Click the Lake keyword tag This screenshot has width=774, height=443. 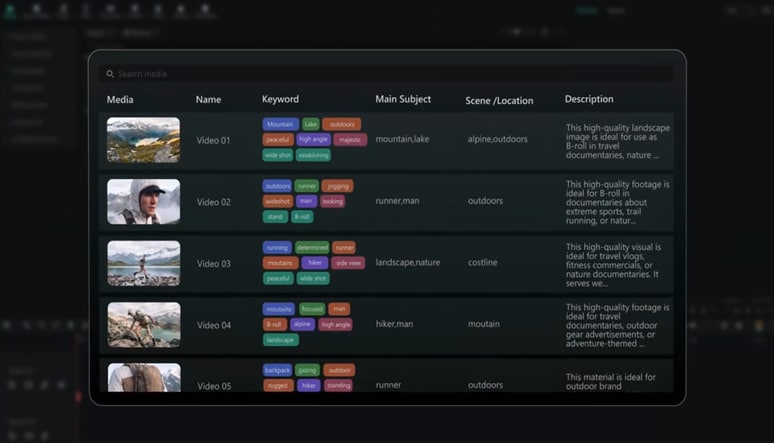[x=310, y=124]
